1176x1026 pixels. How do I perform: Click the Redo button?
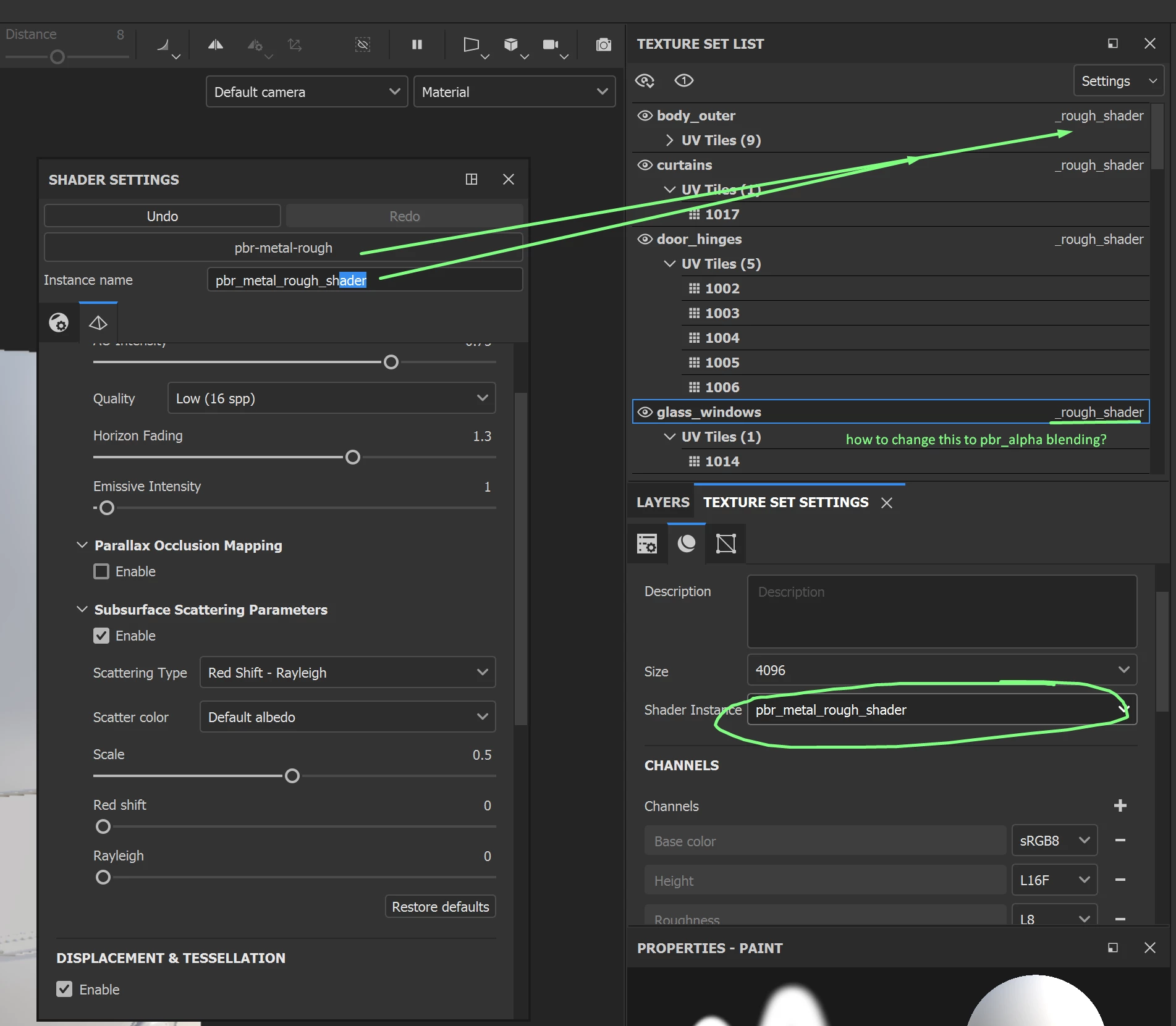(x=404, y=216)
